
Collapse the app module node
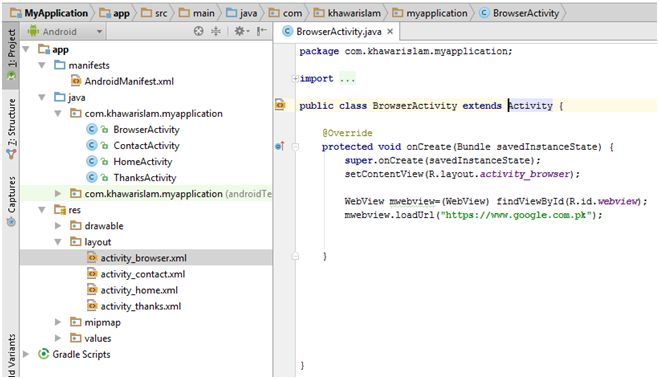pos(26,49)
